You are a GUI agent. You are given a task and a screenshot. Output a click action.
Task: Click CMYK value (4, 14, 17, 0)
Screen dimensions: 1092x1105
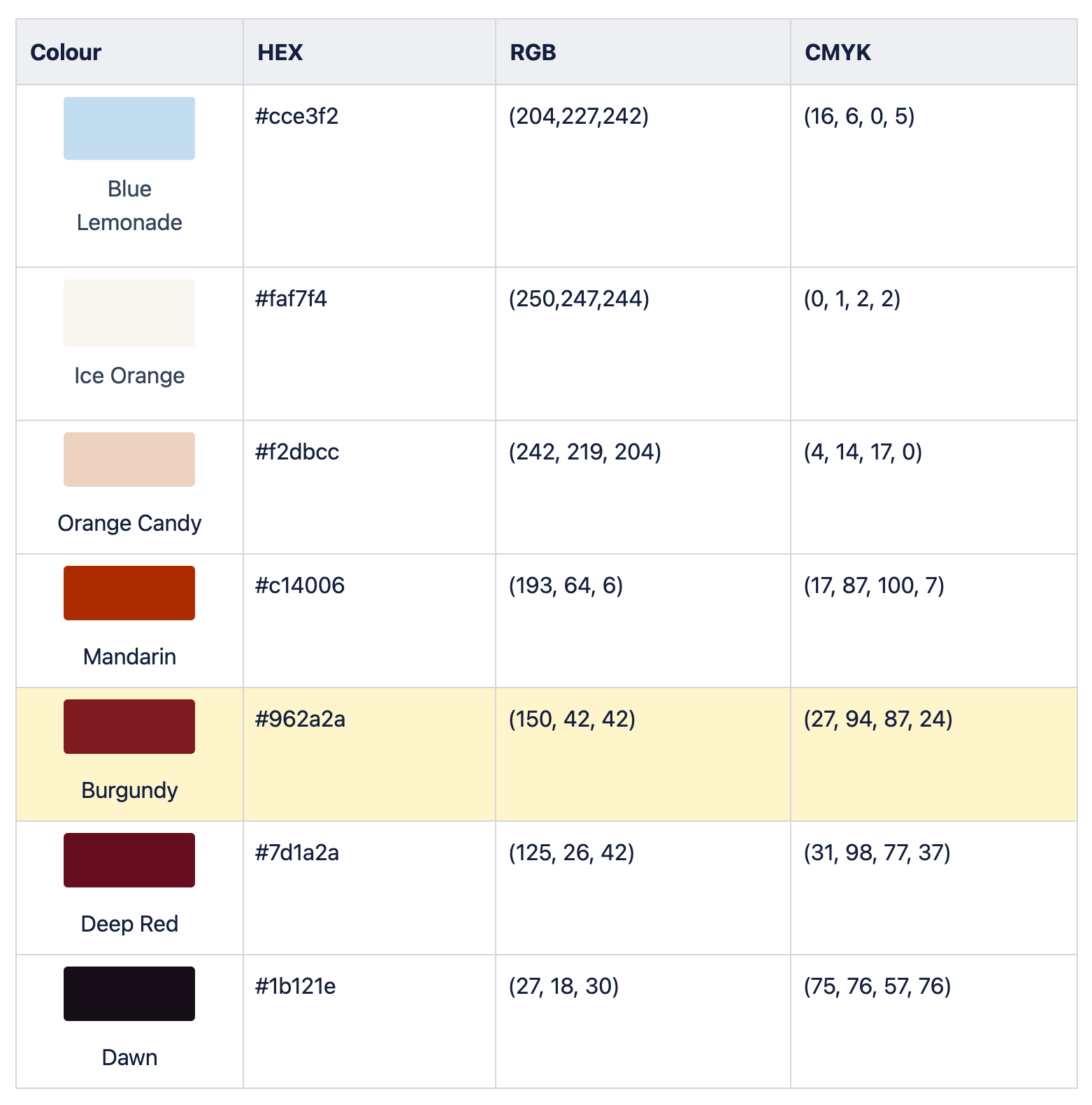click(x=863, y=452)
